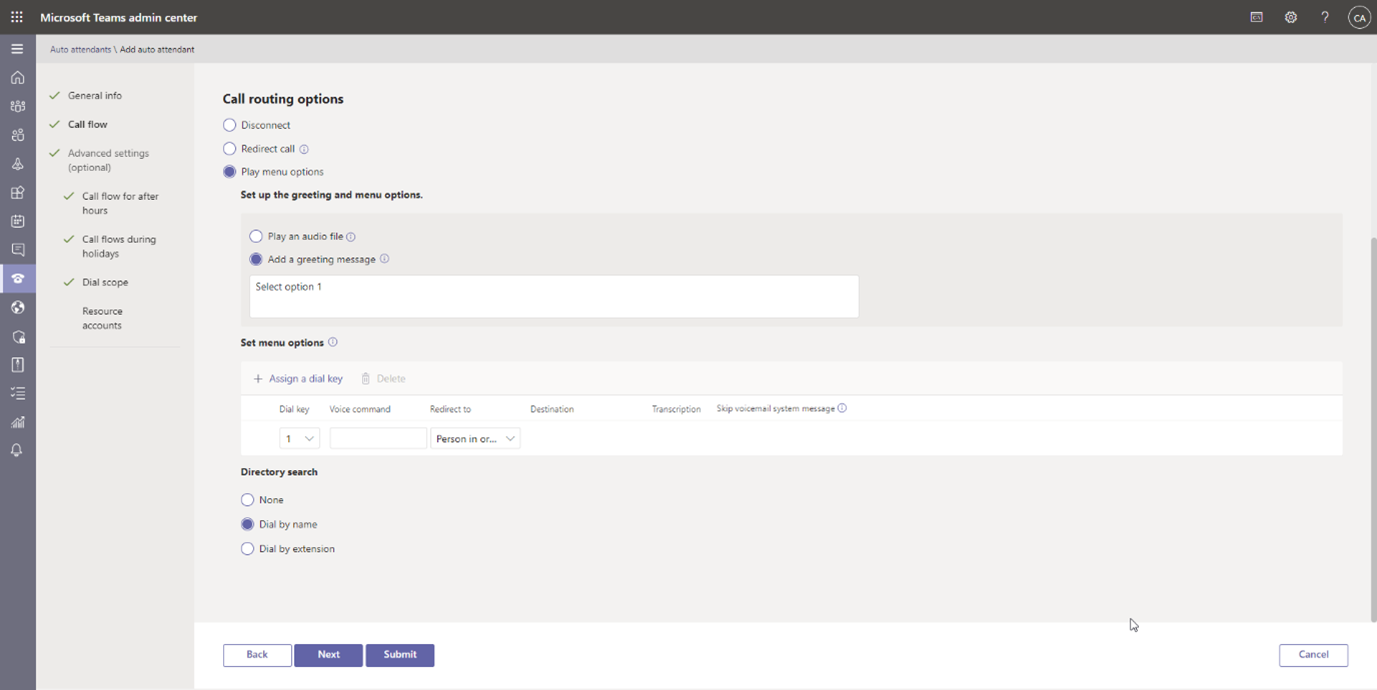Image resolution: width=1377 pixels, height=690 pixels.
Task: Click info icon by Skip voicemail system message
Action: click(842, 408)
